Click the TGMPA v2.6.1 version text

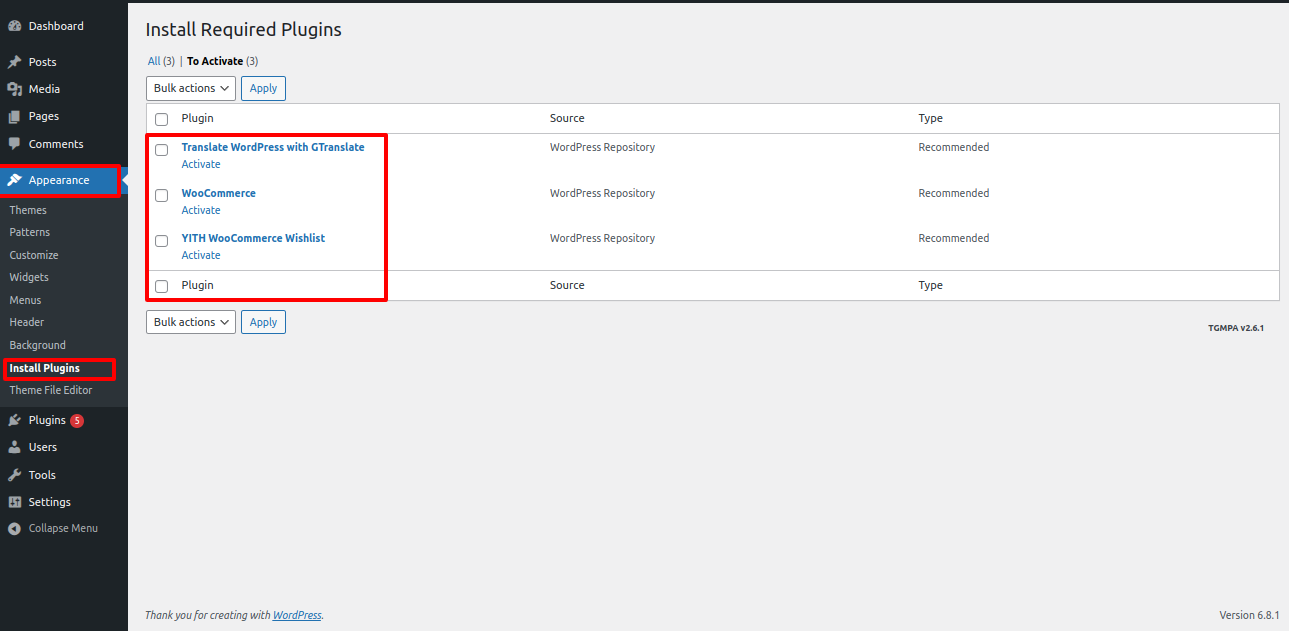click(x=1236, y=328)
